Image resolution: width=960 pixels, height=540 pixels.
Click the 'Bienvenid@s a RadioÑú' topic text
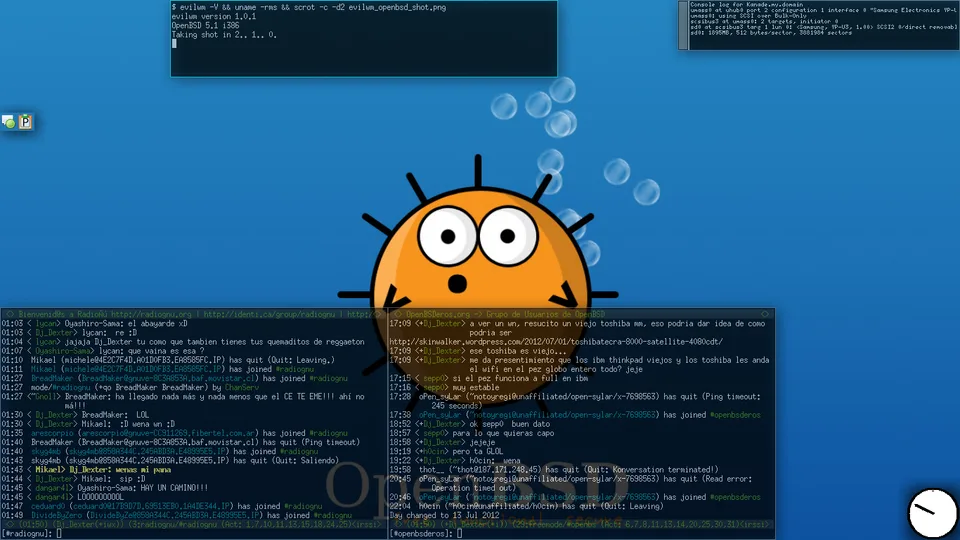pyautogui.click(x=63, y=314)
